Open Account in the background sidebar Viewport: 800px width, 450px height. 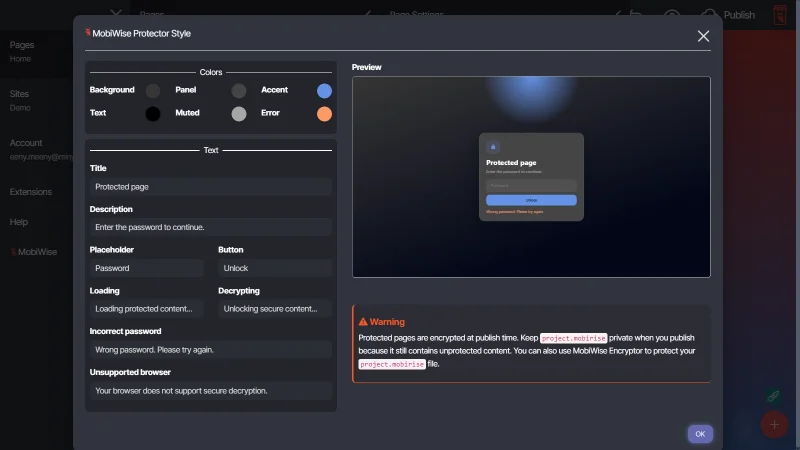(26, 143)
